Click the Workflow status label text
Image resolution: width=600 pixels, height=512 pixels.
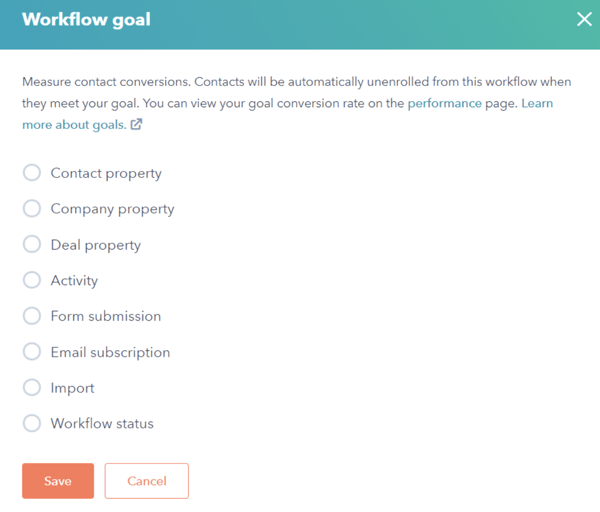tap(102, 423)
